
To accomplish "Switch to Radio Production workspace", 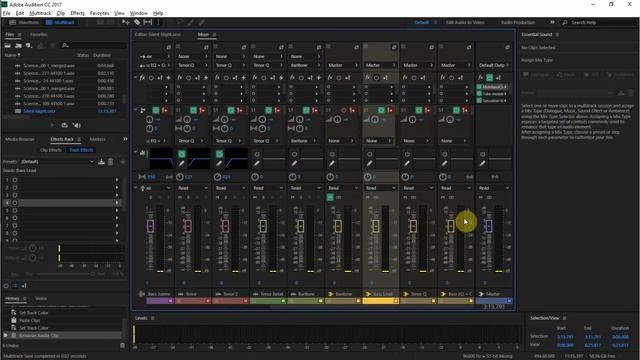I will click(518, 22).
